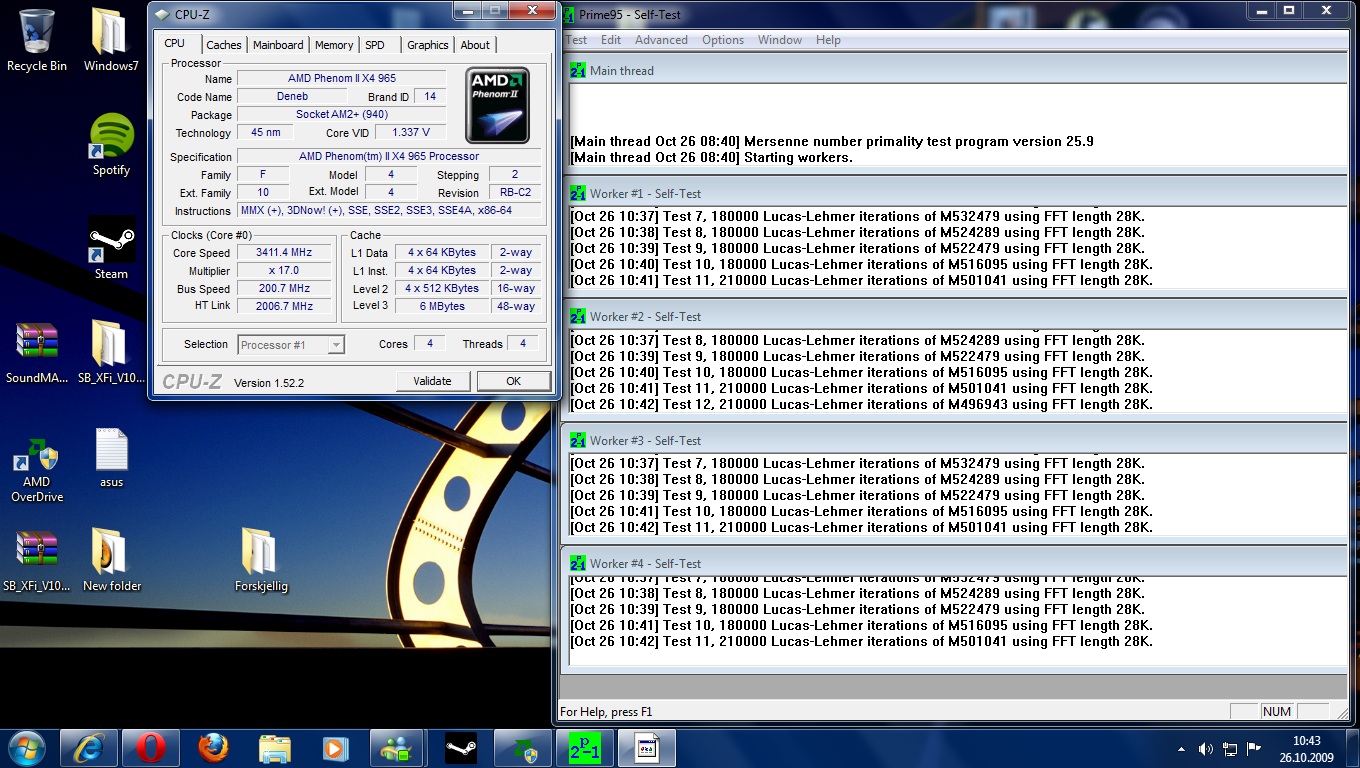The height and width of the screenshot is (768, 1360).
Task: Click the Main thread window icon
Action: pos(578,71)
